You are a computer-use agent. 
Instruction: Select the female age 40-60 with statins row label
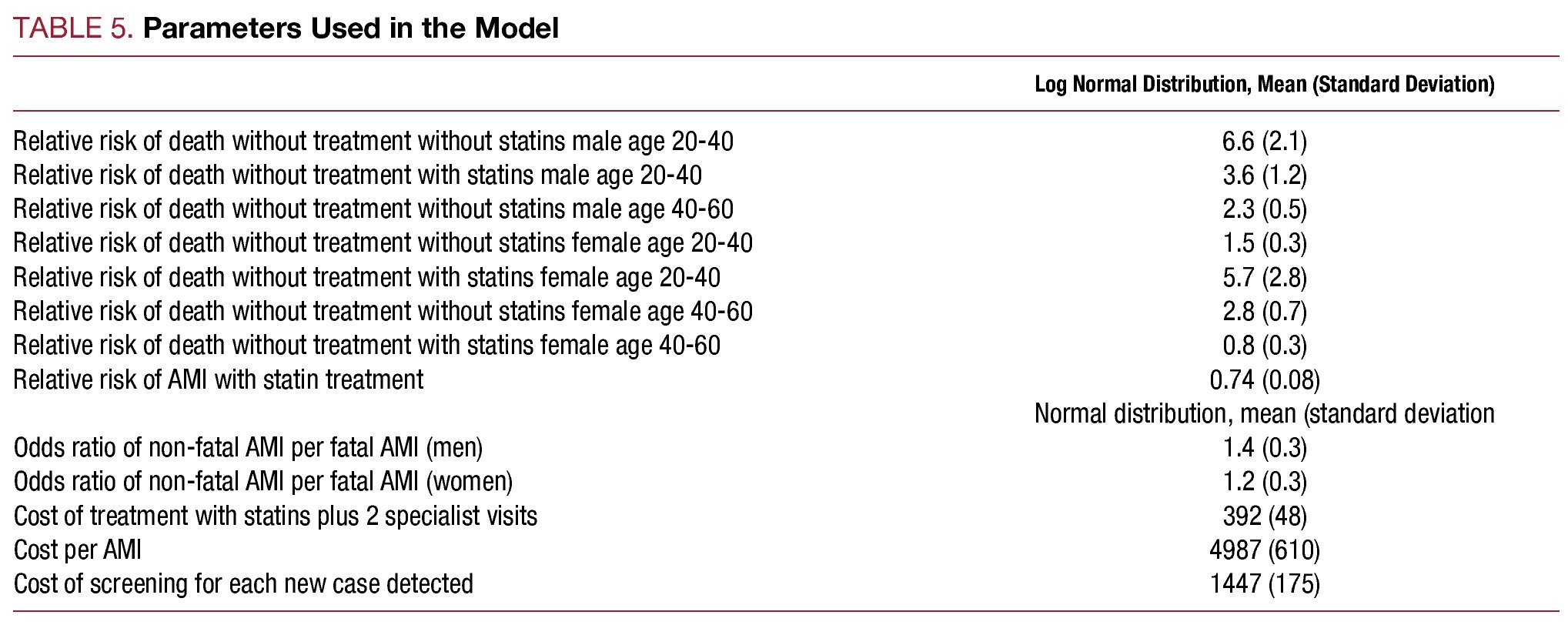pos(366,346)
